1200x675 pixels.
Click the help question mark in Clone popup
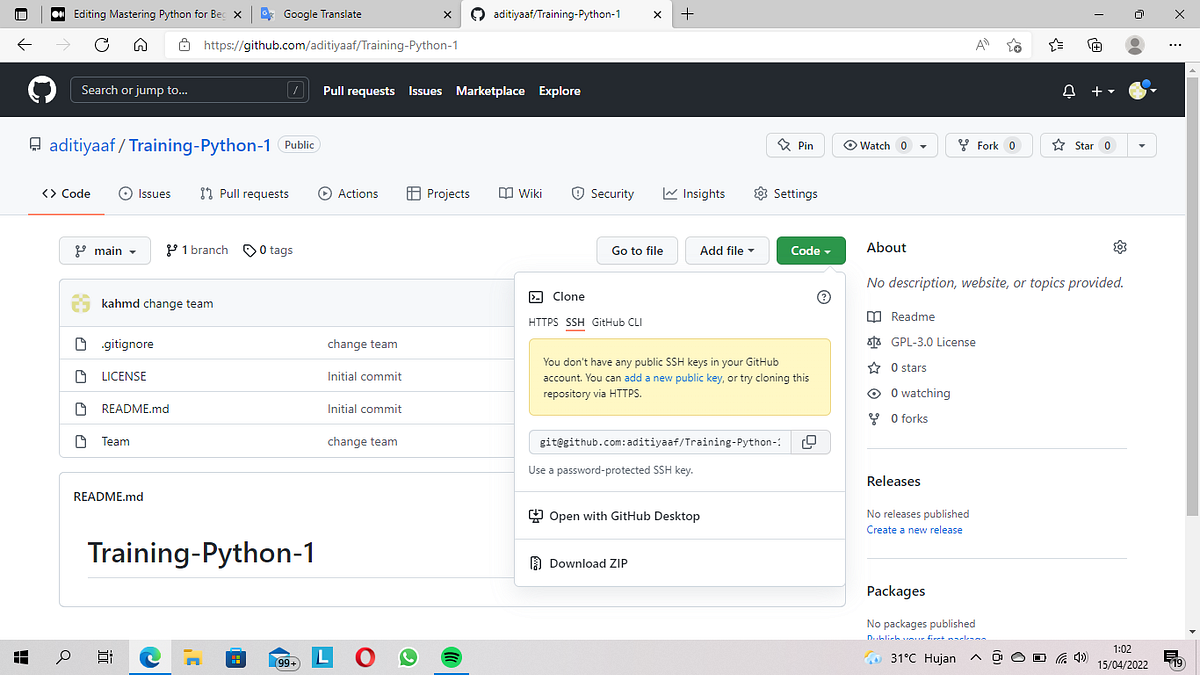click(x=823, y=296)
